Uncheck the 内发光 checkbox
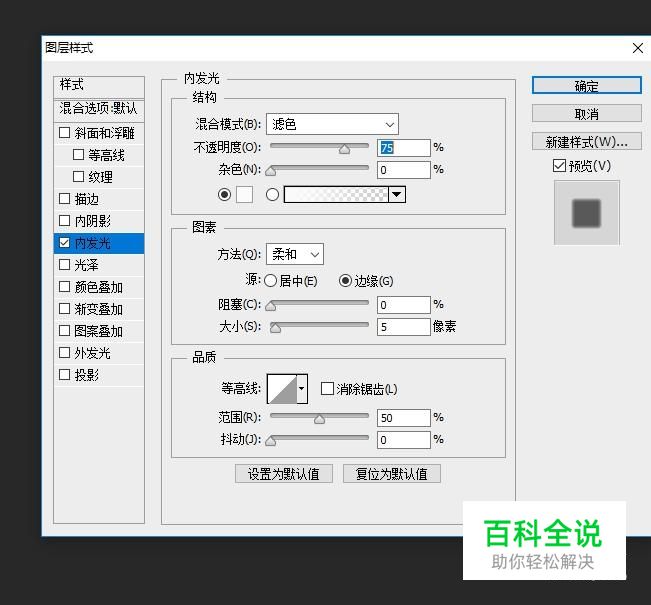This screenshot has height=605, width=651. point(64,243)
